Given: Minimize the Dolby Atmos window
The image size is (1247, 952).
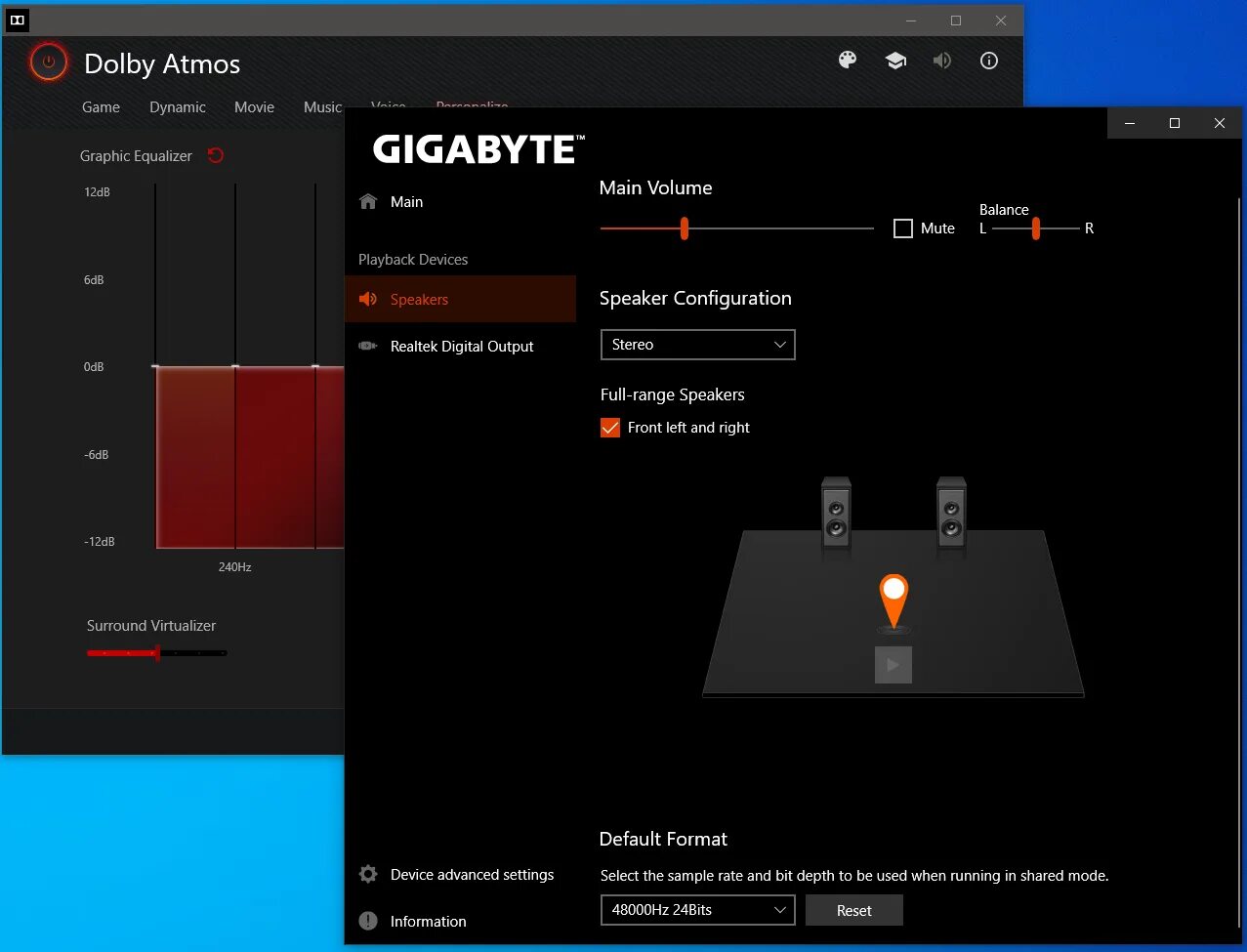Looking at the screenshot, I should [x=911, y=21].
